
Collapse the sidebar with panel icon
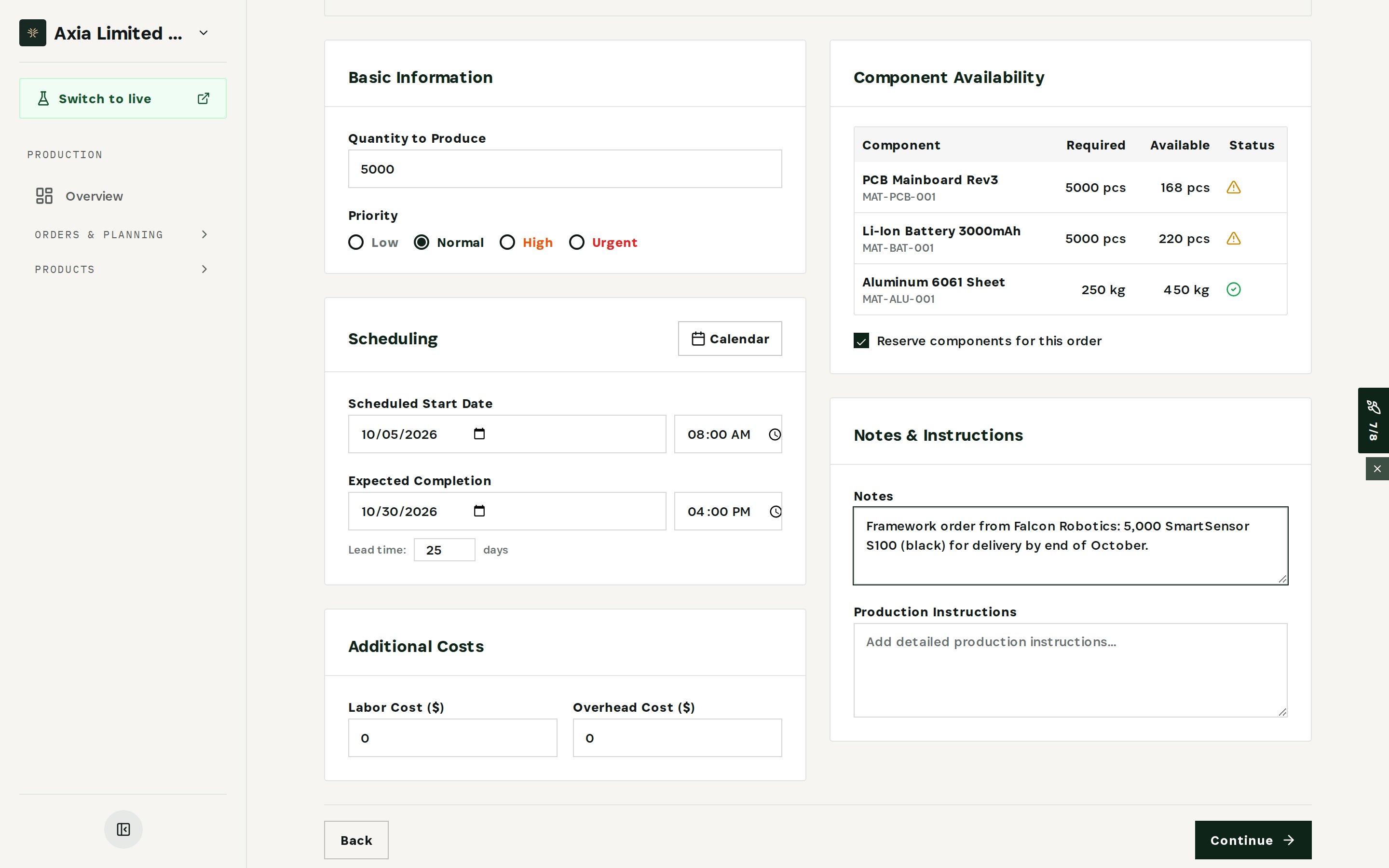coord(123,829)
